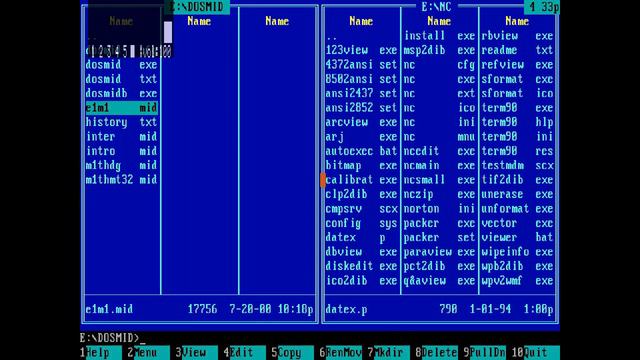Click the E:\NC panel title
The height and width of the screenshot is (360, 640).
coord(437,7)
